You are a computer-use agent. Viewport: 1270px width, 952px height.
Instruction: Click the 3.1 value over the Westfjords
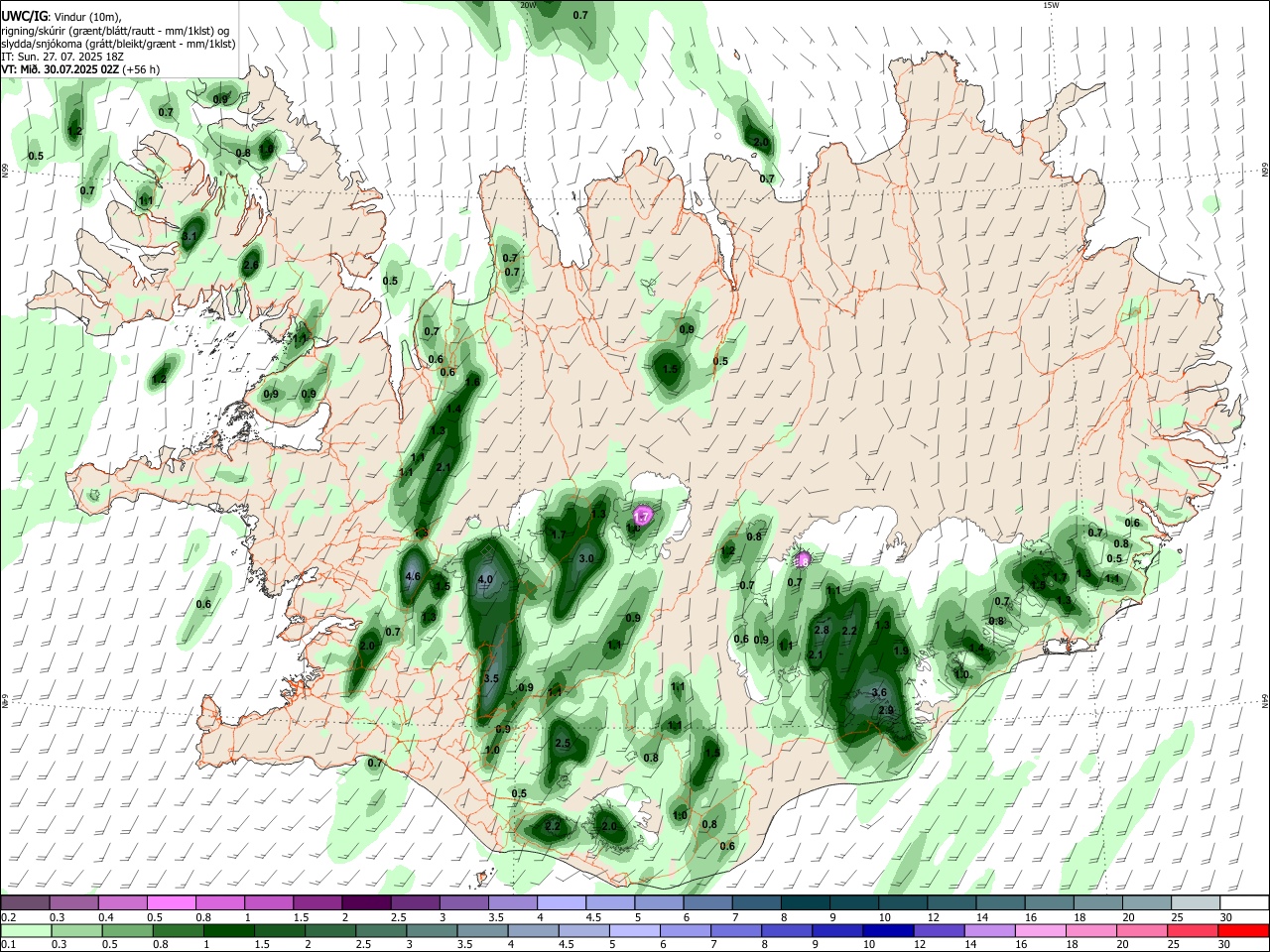(190, 236)
